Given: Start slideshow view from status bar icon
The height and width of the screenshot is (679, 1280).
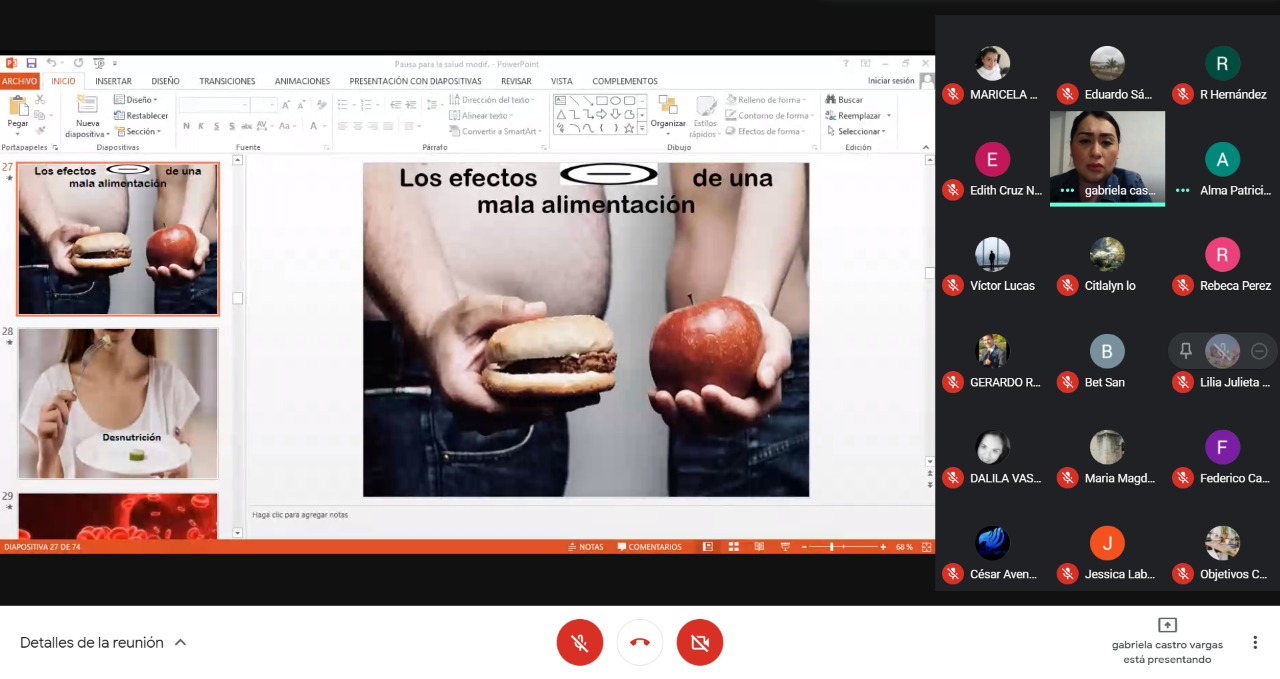Looking at the screenshot, I should [785, 547].
